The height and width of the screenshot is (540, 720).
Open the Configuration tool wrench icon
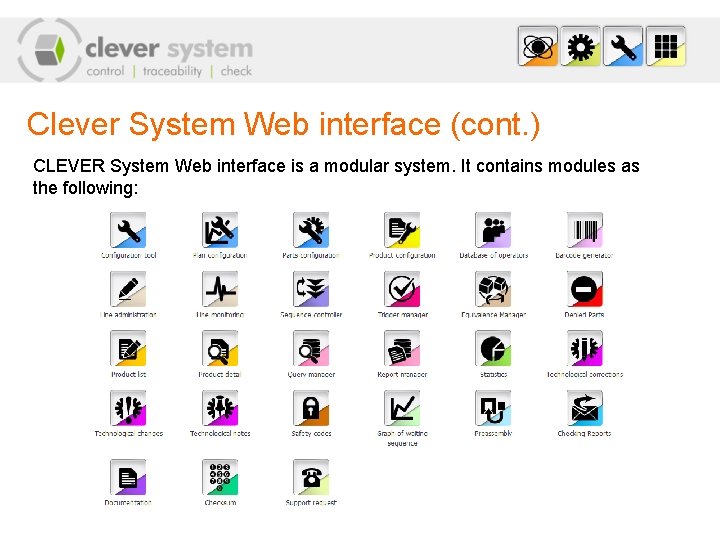[x=128, y=230]
